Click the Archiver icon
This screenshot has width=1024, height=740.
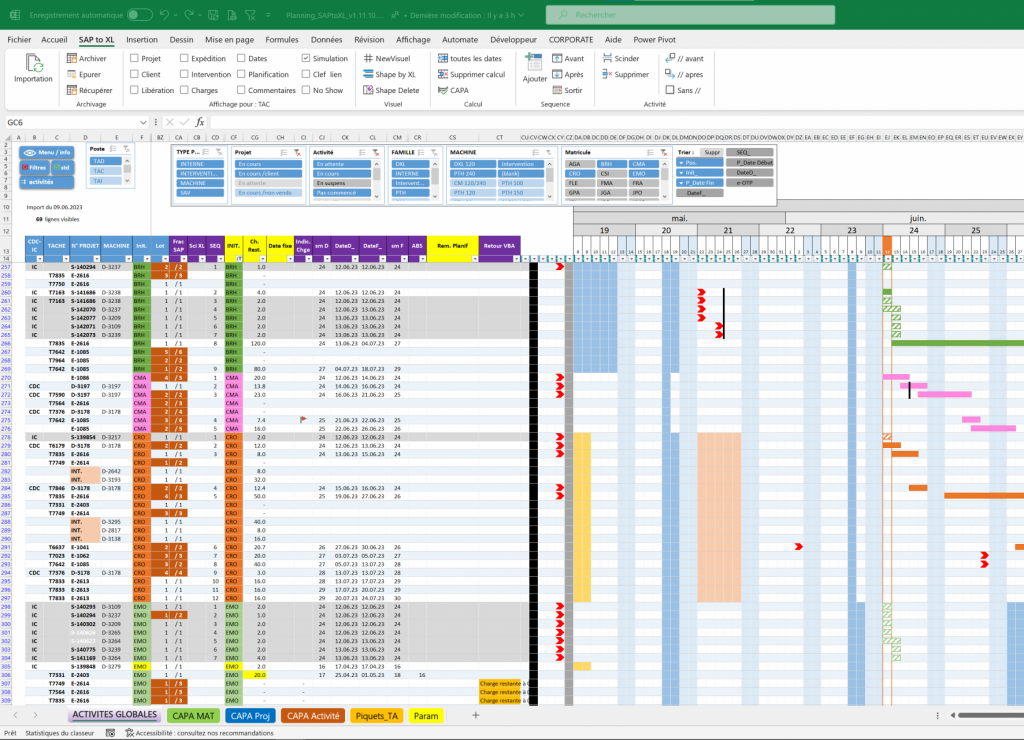coord(71,59)
